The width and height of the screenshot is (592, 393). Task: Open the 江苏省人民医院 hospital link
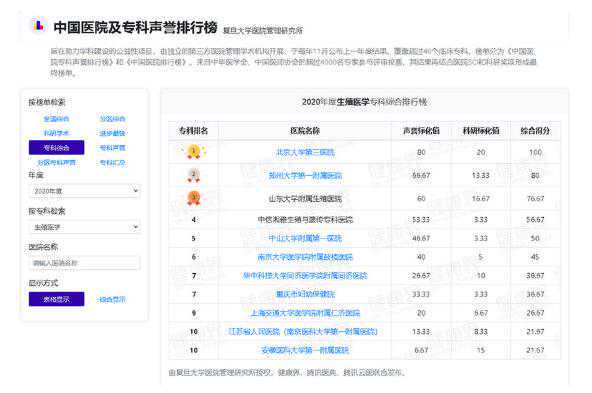click(303, 331)
